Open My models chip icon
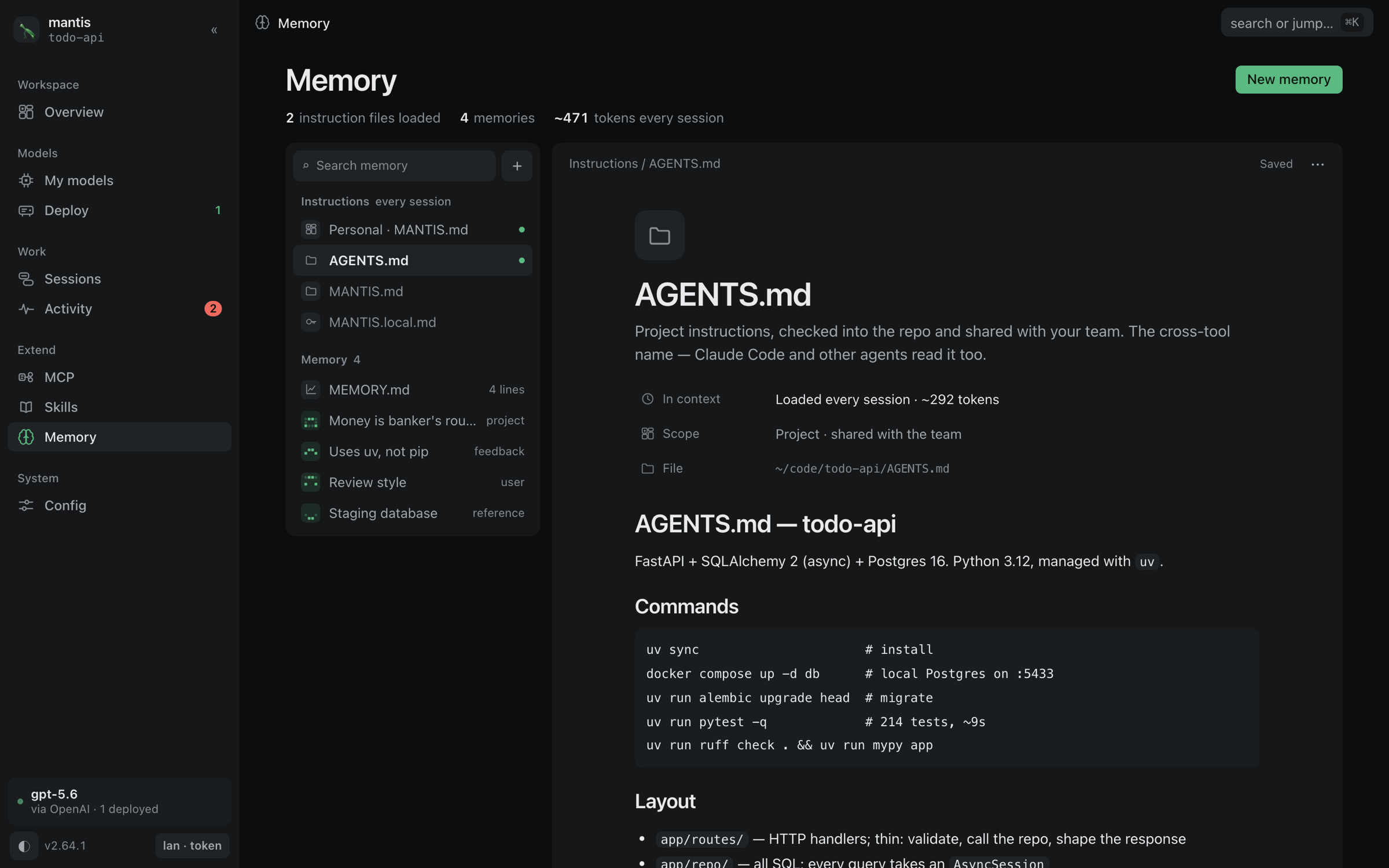1389x868 pixels. (26, 181)
